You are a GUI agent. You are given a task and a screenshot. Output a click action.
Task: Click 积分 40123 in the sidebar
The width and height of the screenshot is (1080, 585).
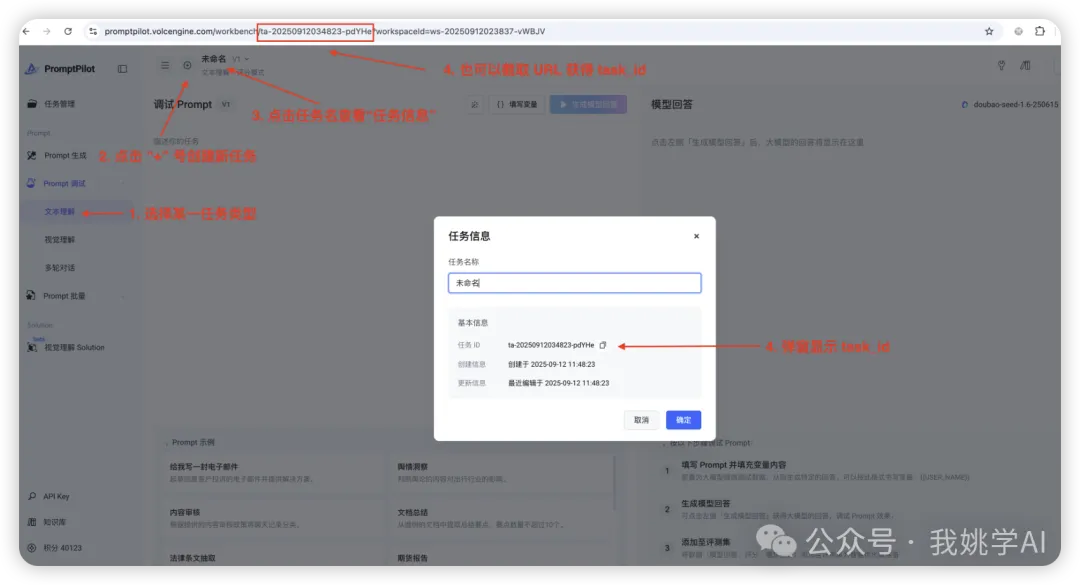62,548
